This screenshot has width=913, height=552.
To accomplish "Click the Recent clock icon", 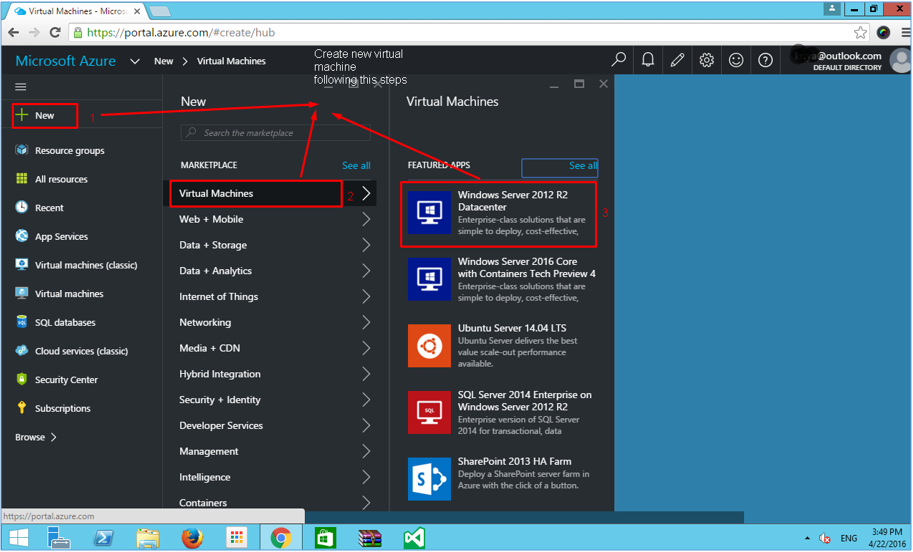I will tap(22, 207).
